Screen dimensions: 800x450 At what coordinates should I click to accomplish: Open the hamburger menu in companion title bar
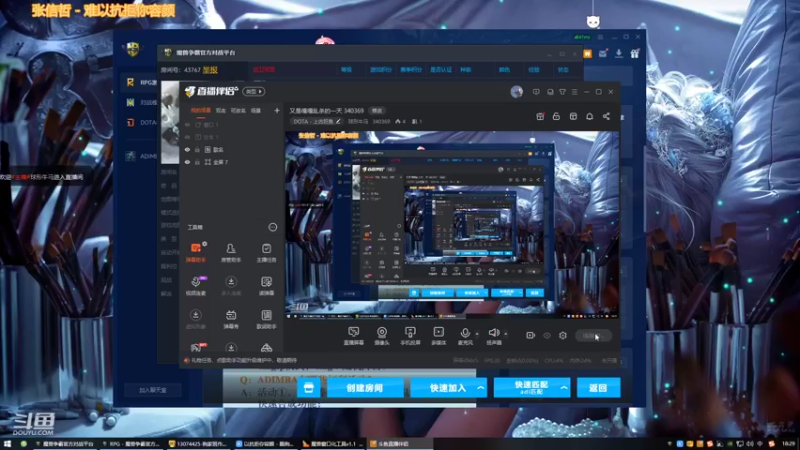tap(574, 92)
